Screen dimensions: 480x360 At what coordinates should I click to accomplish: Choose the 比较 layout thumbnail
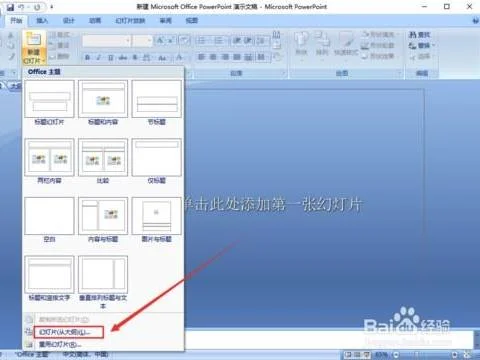pyautogui.click(x=103, y=157)
